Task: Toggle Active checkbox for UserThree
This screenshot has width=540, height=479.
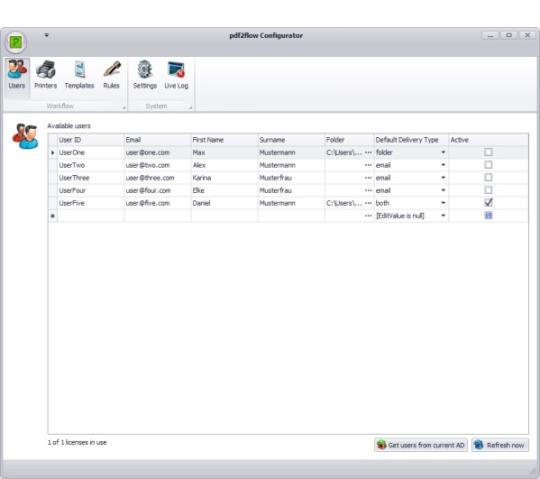Action: click(x=488, y=178)
